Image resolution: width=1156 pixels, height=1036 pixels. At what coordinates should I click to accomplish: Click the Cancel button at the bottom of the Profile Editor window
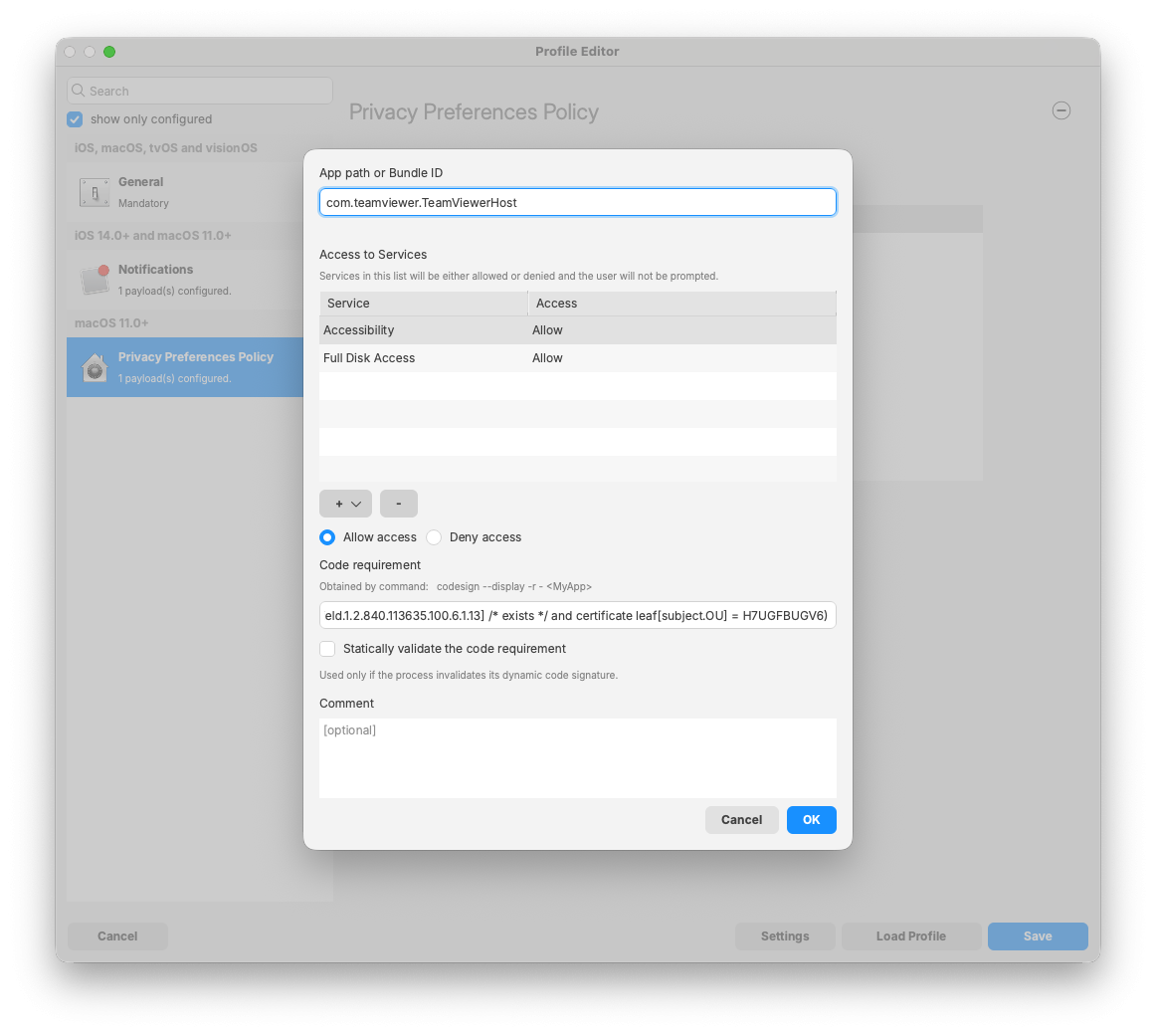(117, 936)
